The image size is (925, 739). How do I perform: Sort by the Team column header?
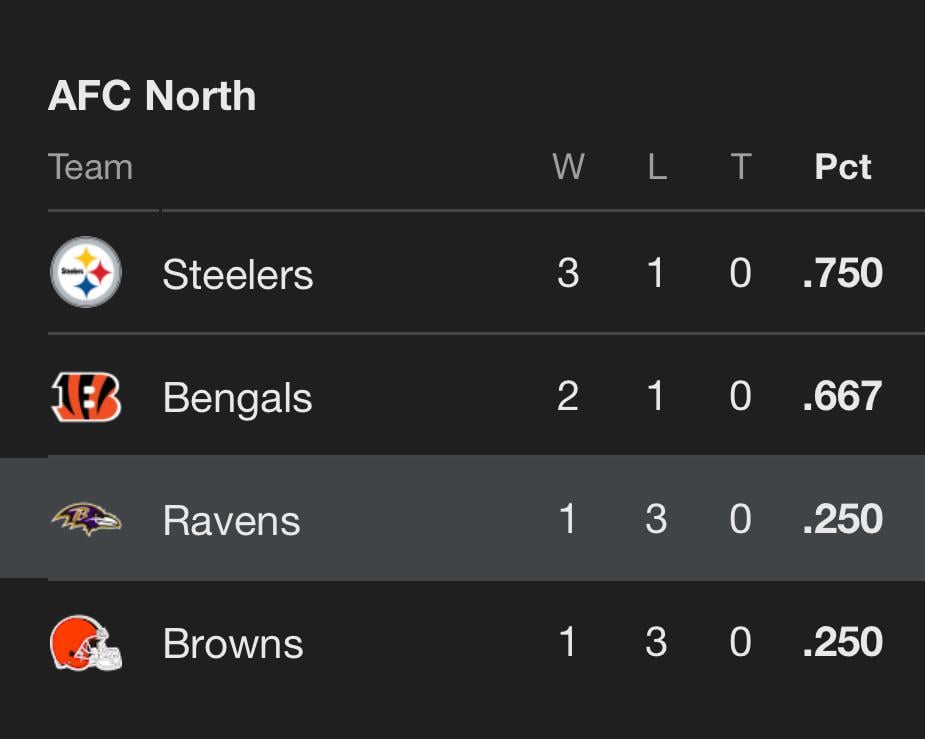(91, 167)
